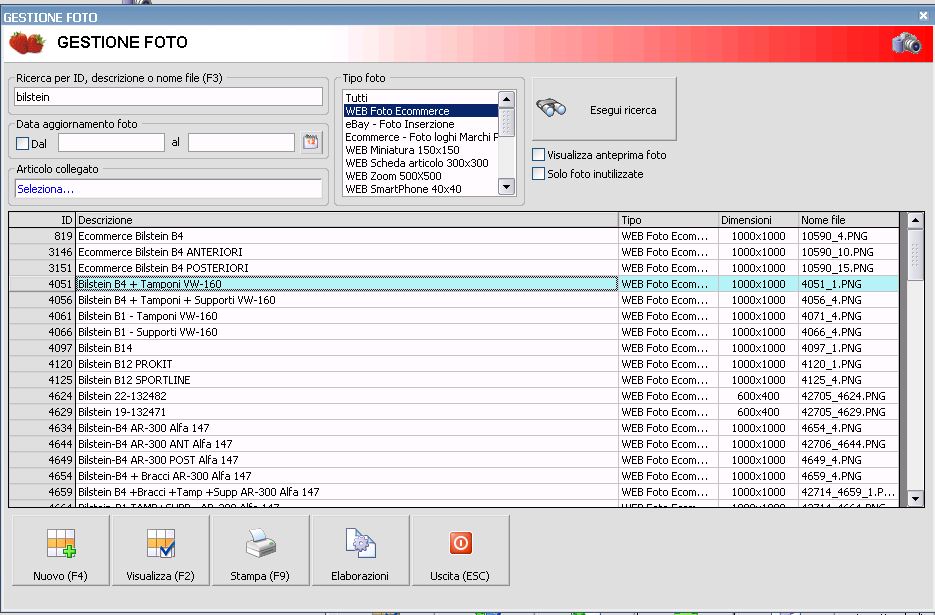Select row Bilstein 22-132482
Image resolution: width=935 pixels, height=615 pixels.
(454, 396)
